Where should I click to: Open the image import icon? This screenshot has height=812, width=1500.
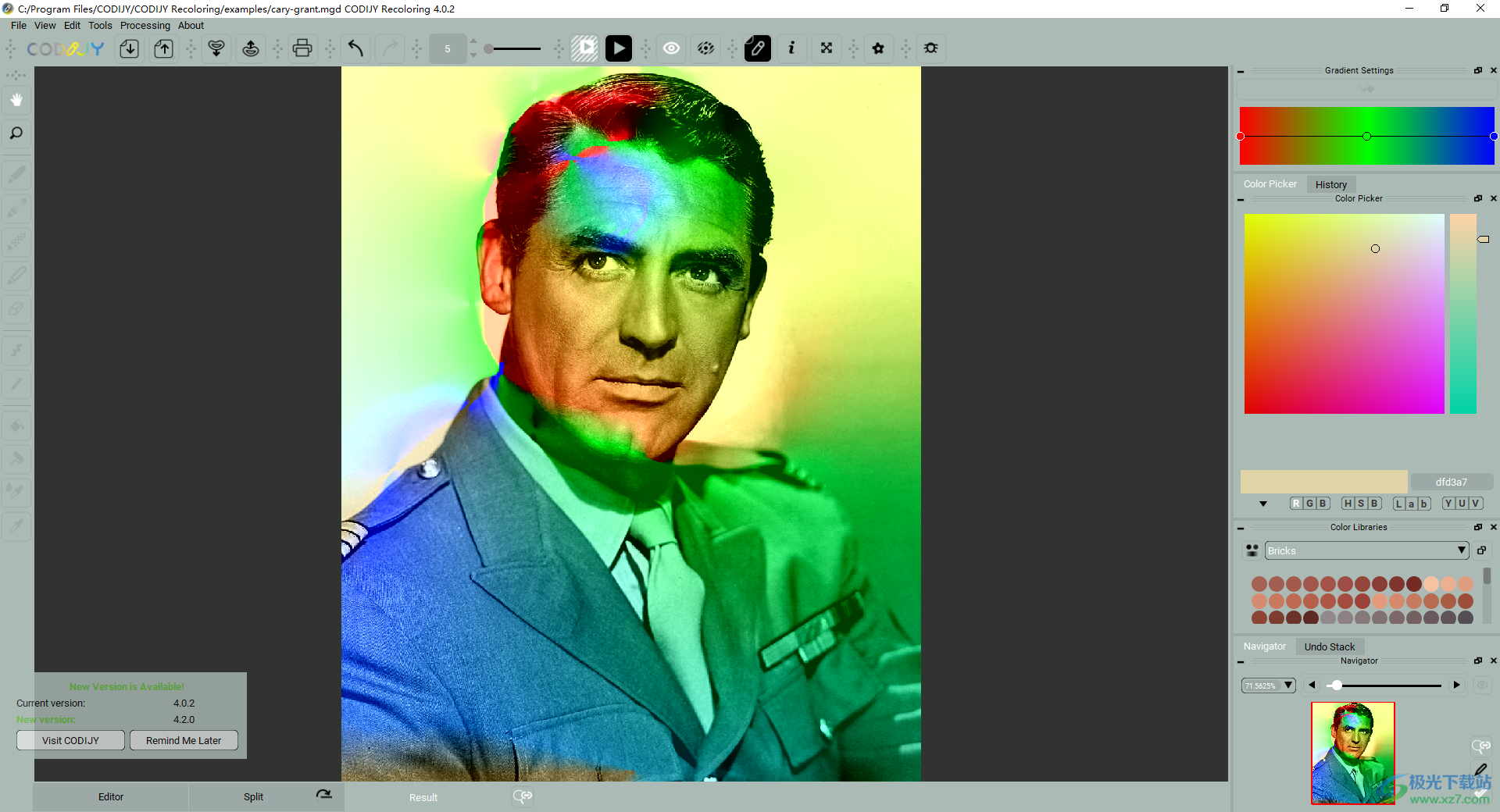tap(129, 48)
